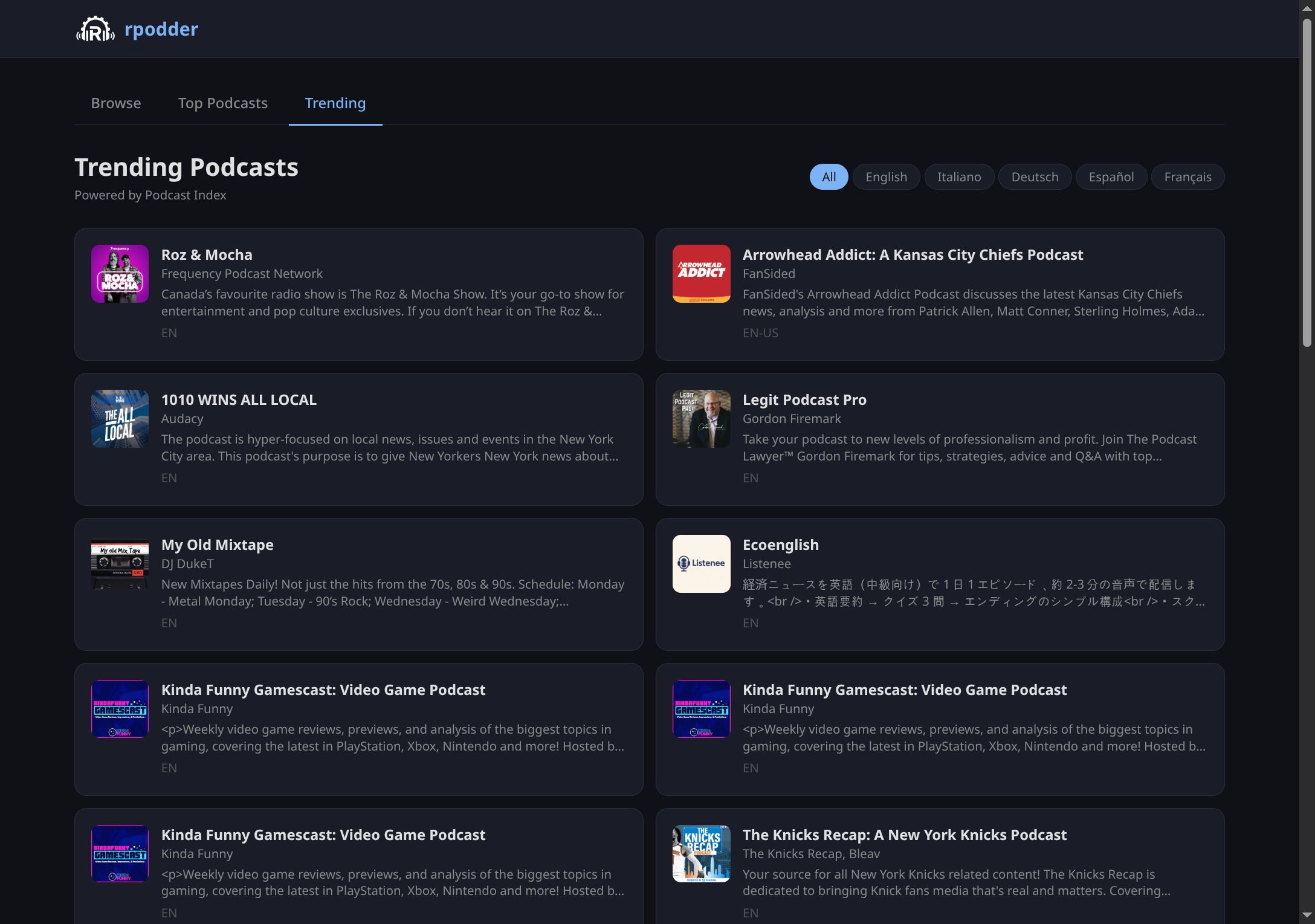Image resolution: width=1315 pixels, height=924 pixels.
Task: Filter trending podcasts by Français
Action: click(x=1187, y=176)
